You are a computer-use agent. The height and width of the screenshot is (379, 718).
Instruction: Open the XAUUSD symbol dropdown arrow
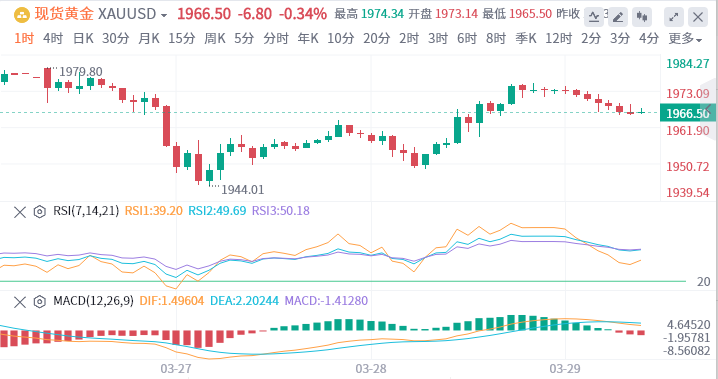tap(164, 16)
